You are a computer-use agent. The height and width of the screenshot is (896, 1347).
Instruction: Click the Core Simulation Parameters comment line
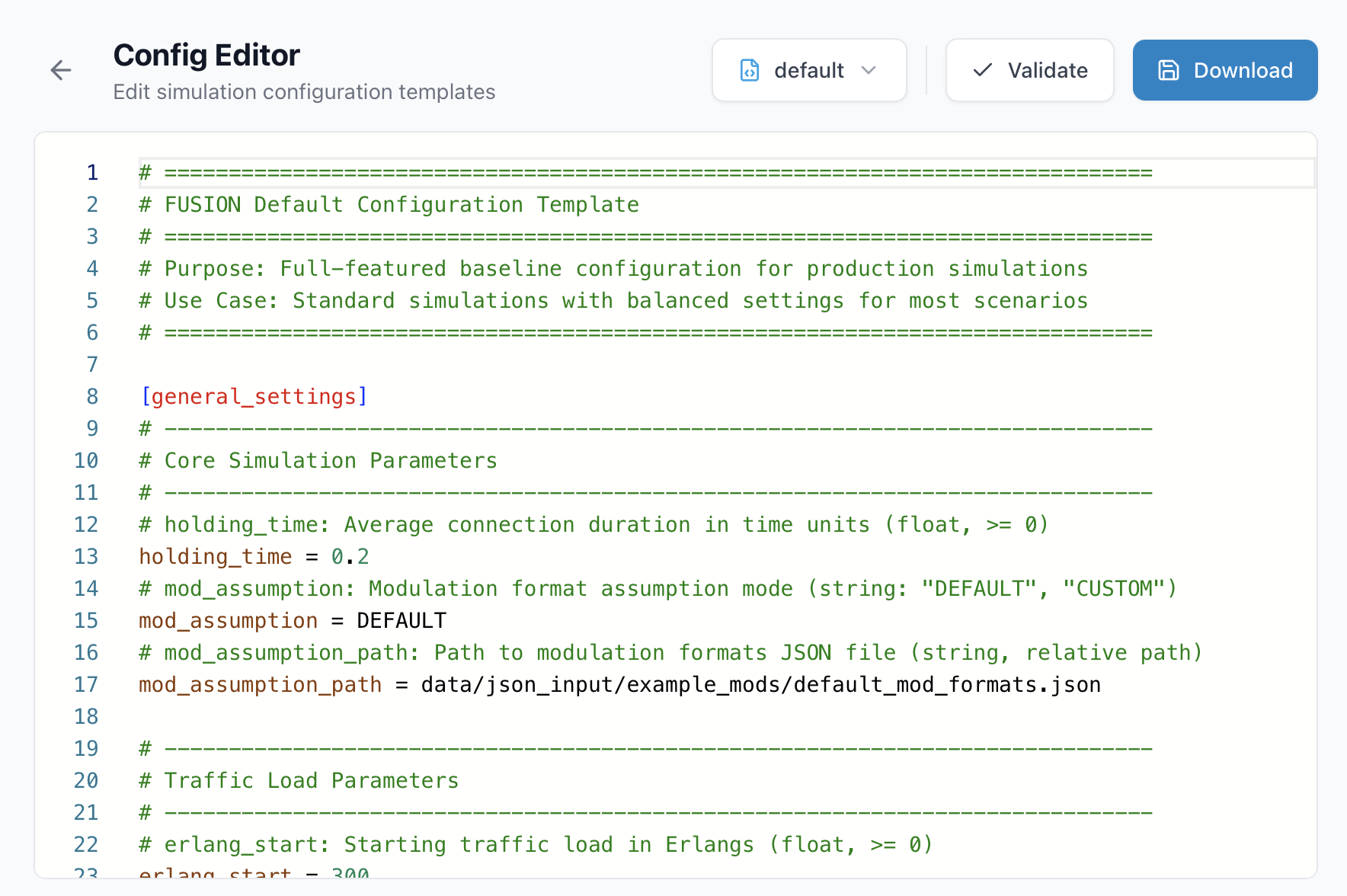click(x=318, y=461)
